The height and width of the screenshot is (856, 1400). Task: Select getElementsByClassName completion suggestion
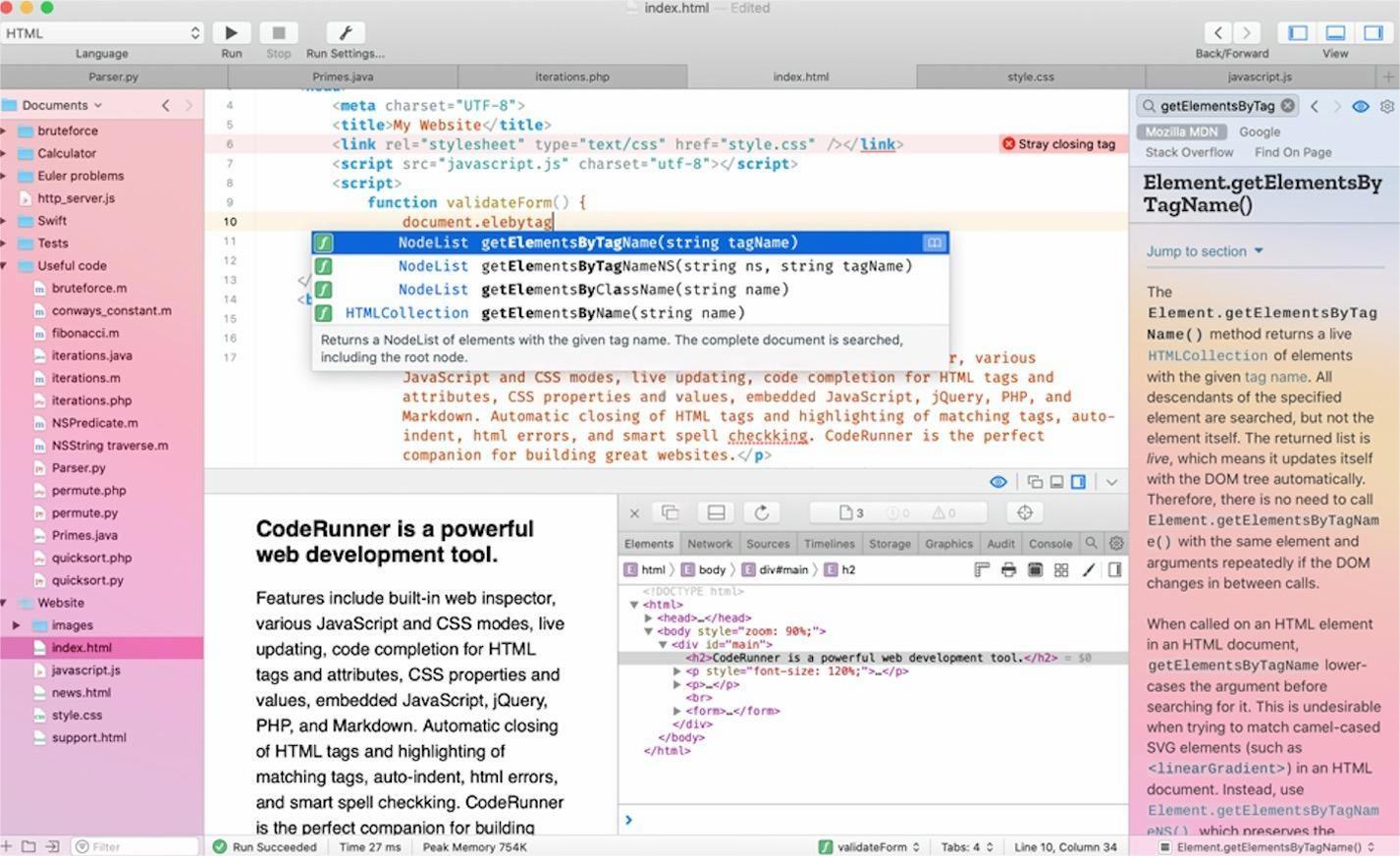[630, 290]
